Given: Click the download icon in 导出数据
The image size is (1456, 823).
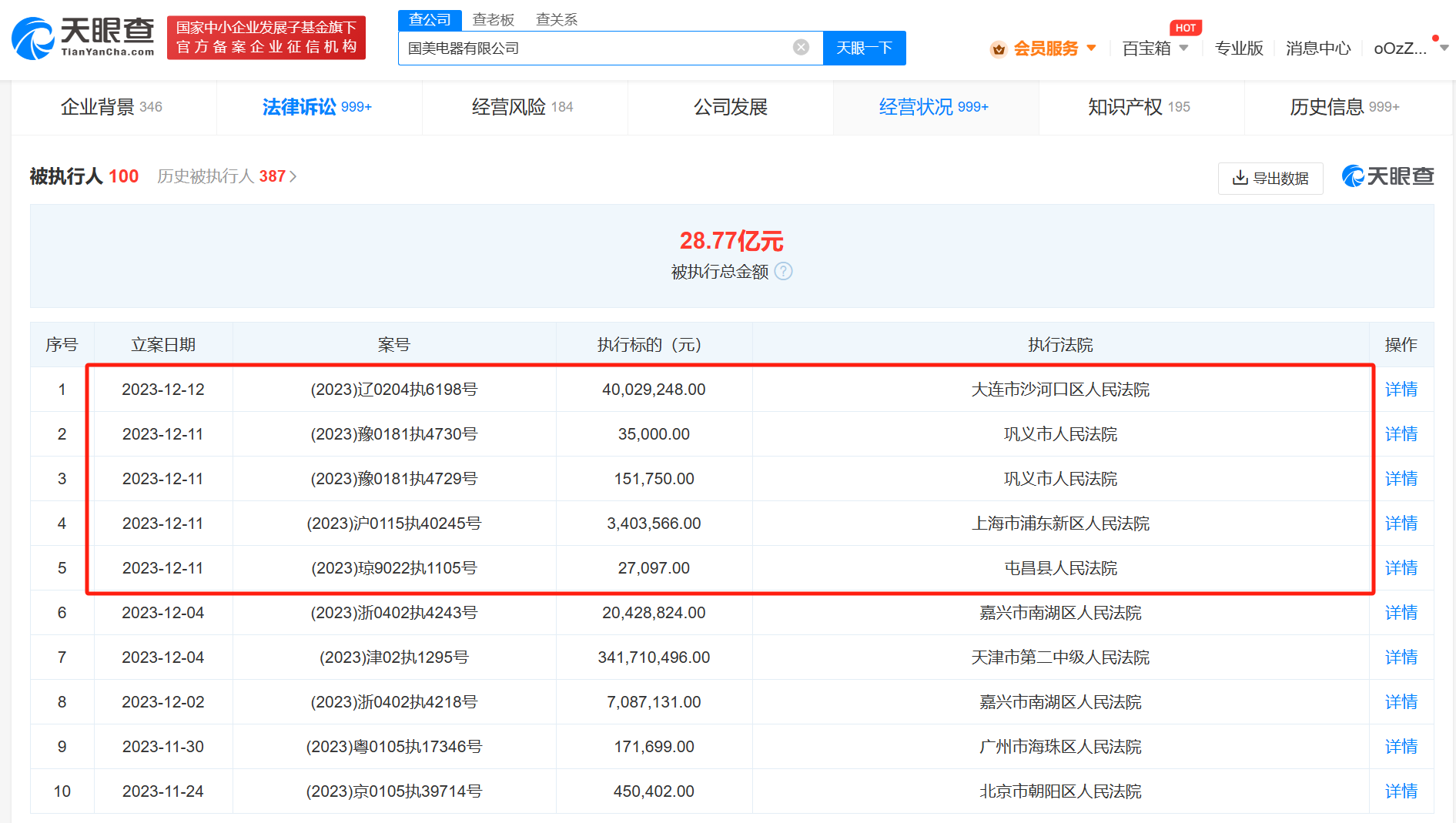Looking at the screenshot, I should pos(1240,178).
